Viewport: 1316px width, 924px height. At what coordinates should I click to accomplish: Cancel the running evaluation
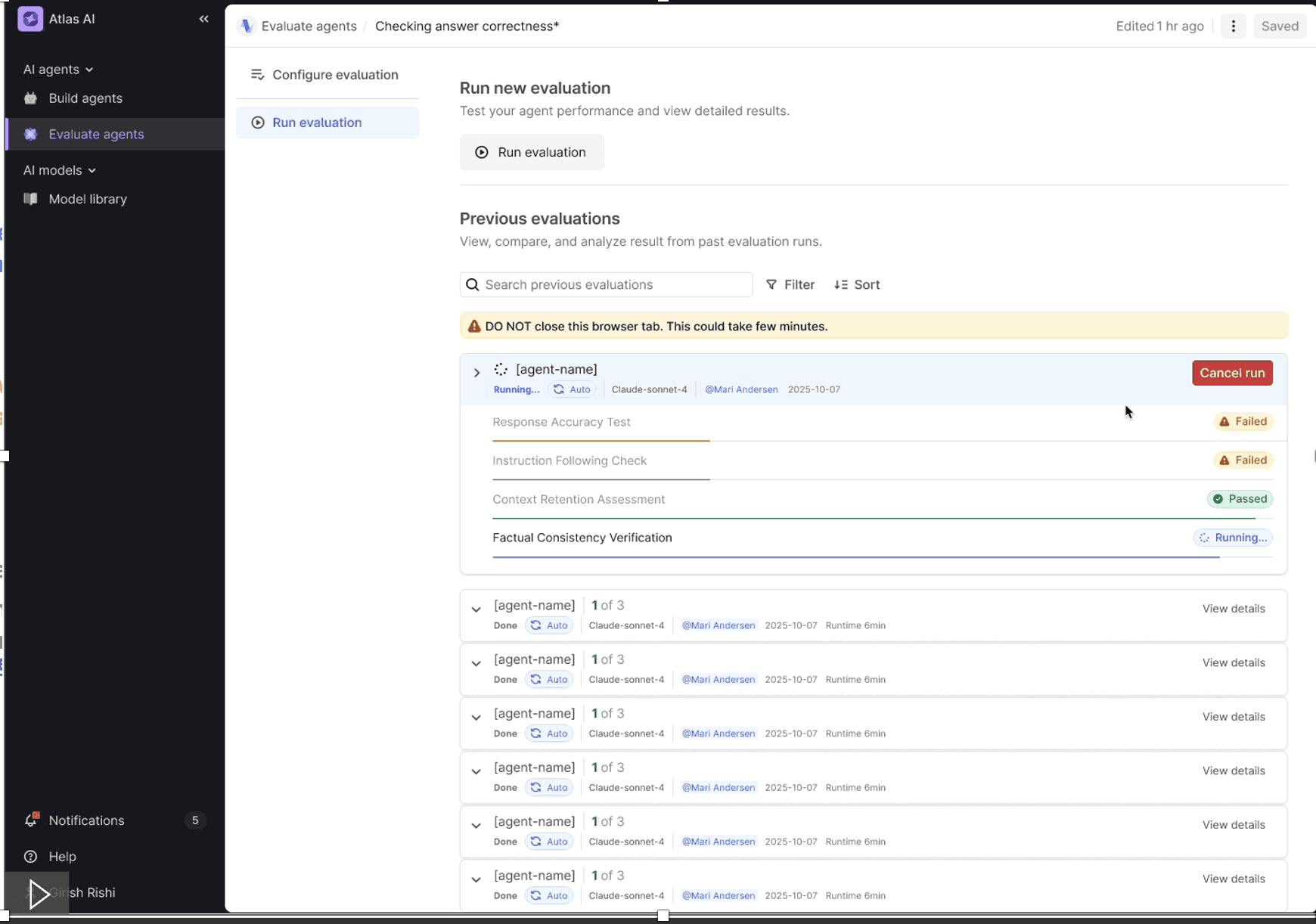pos(1232,373)
